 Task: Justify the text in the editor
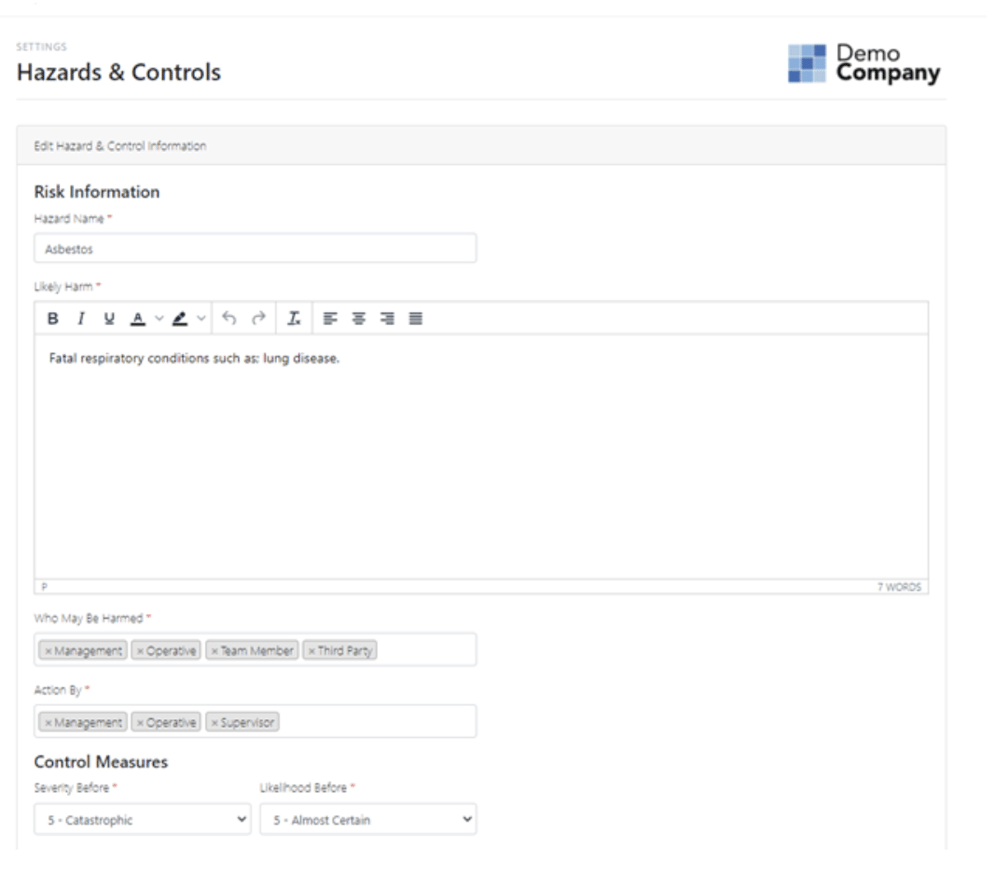416,318
